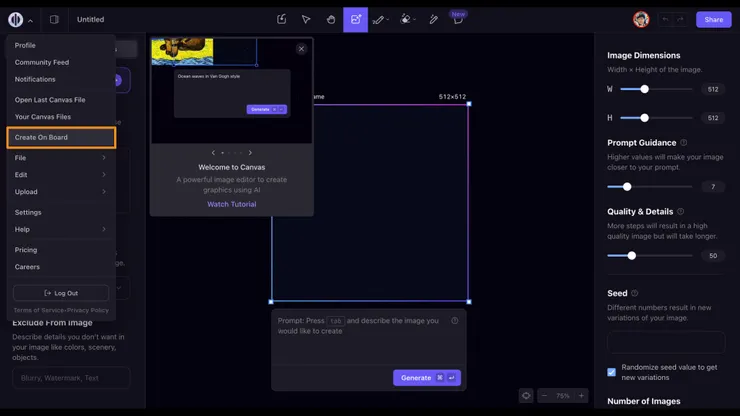Screen dimensions: 740x416
Task: Open the user avatar profile
Action: tap(641, 19)
